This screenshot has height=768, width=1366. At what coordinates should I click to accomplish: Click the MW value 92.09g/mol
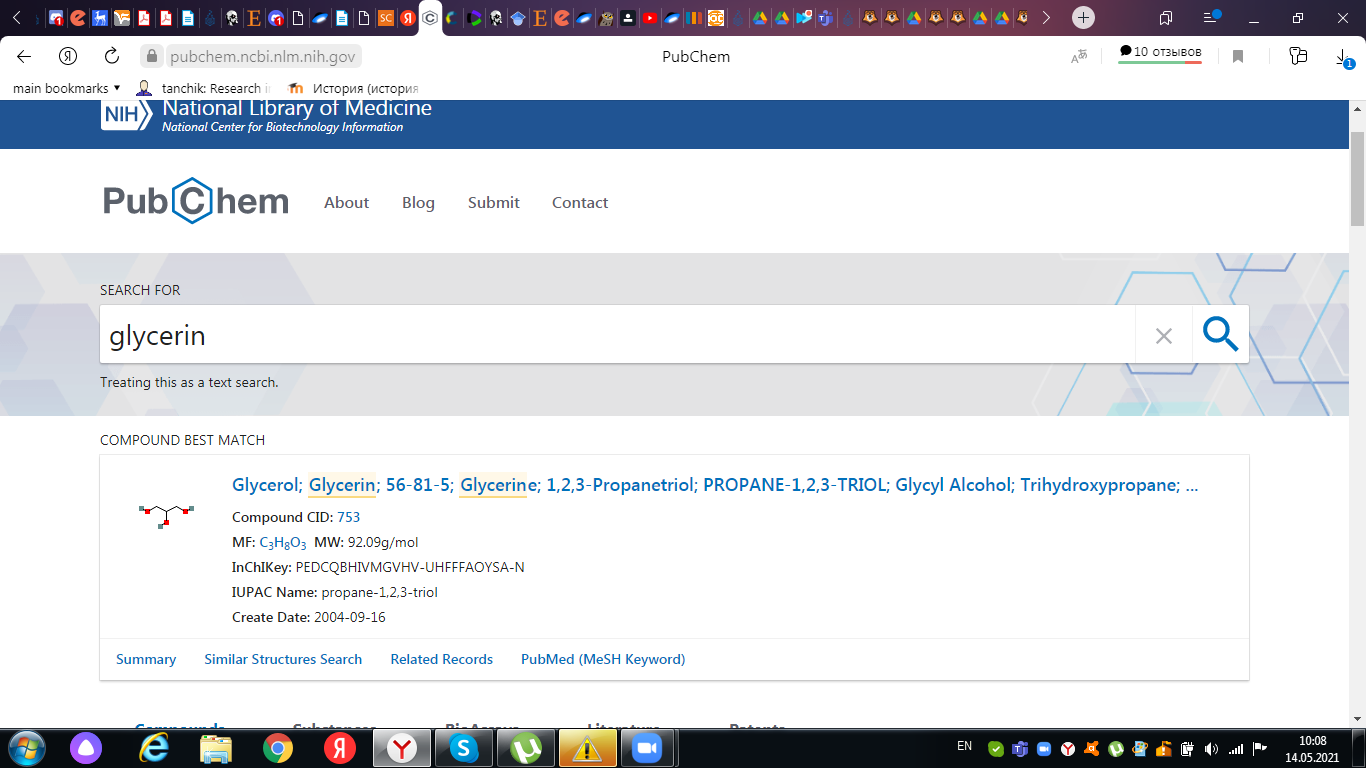click(383, 542)
